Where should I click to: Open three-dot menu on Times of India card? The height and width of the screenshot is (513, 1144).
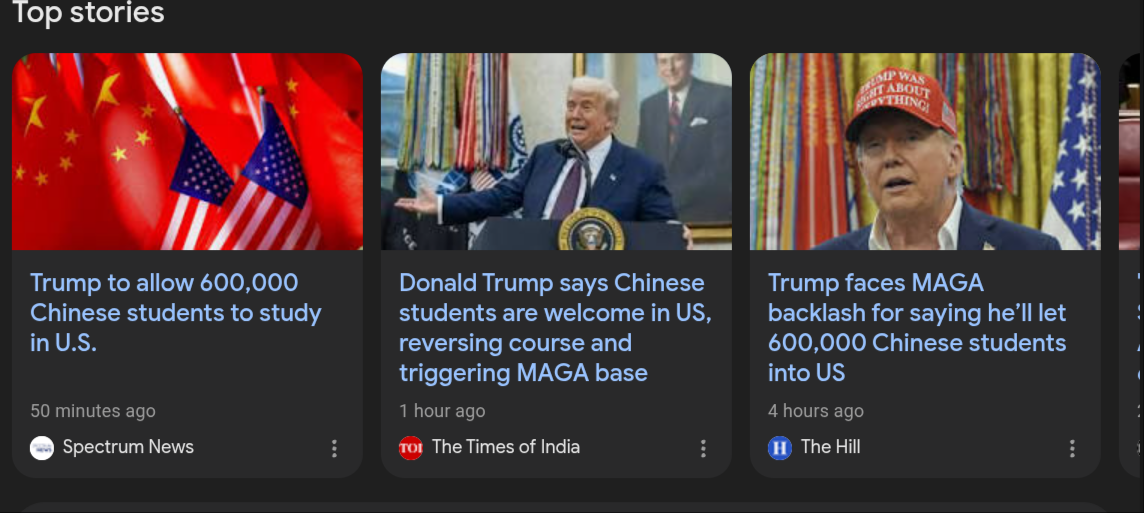point(703,448)
